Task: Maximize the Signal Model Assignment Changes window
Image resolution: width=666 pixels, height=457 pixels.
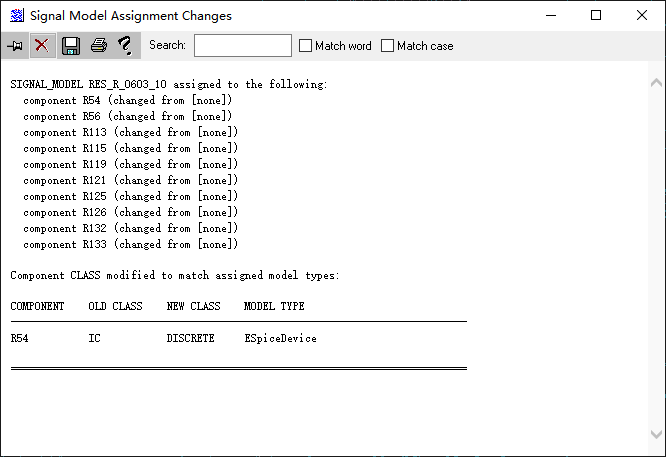Action: point(596,16)
